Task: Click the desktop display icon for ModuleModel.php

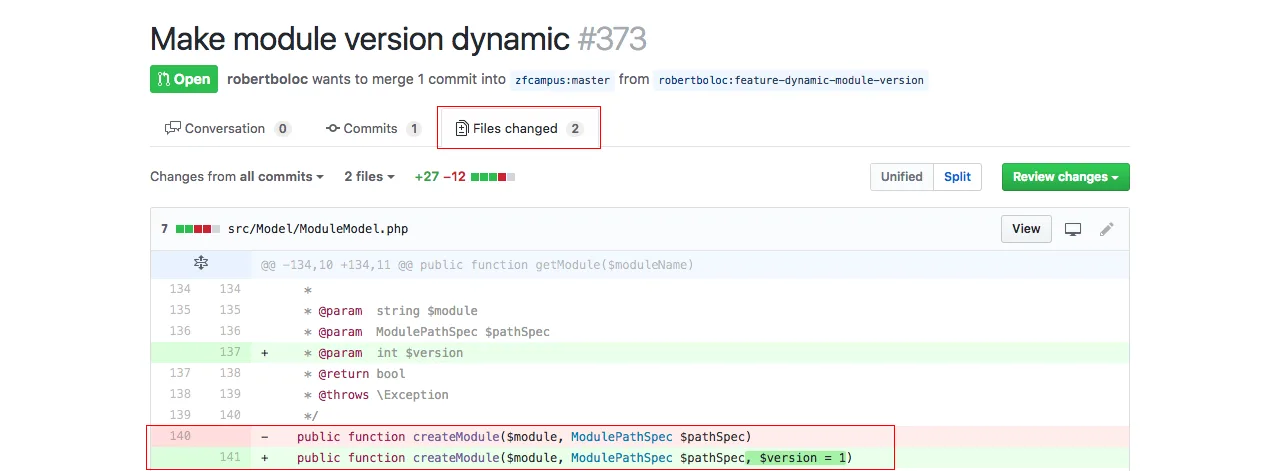Action: [x=1073, y=229]
